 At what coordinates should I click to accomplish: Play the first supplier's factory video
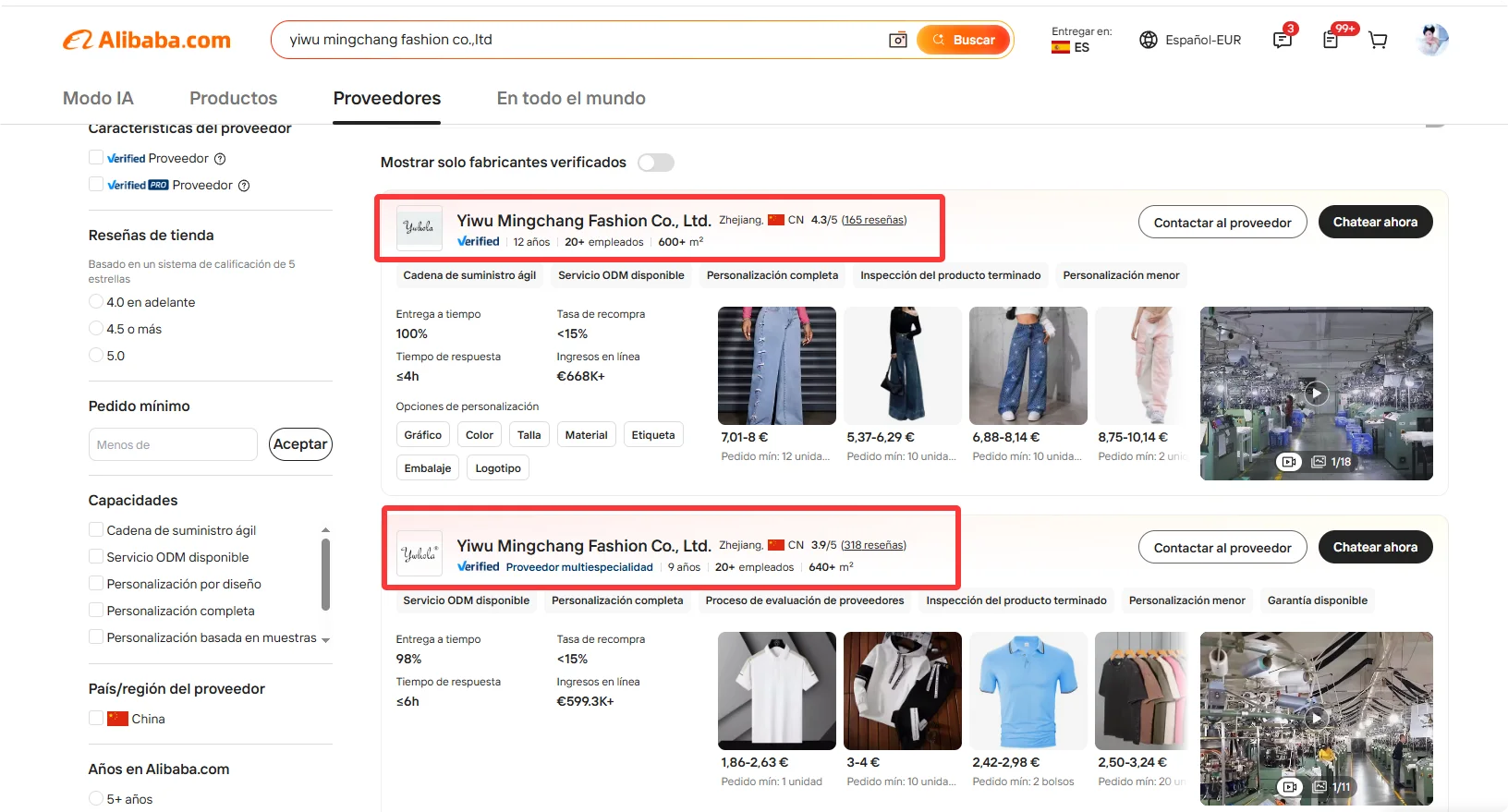point(1317,394)
